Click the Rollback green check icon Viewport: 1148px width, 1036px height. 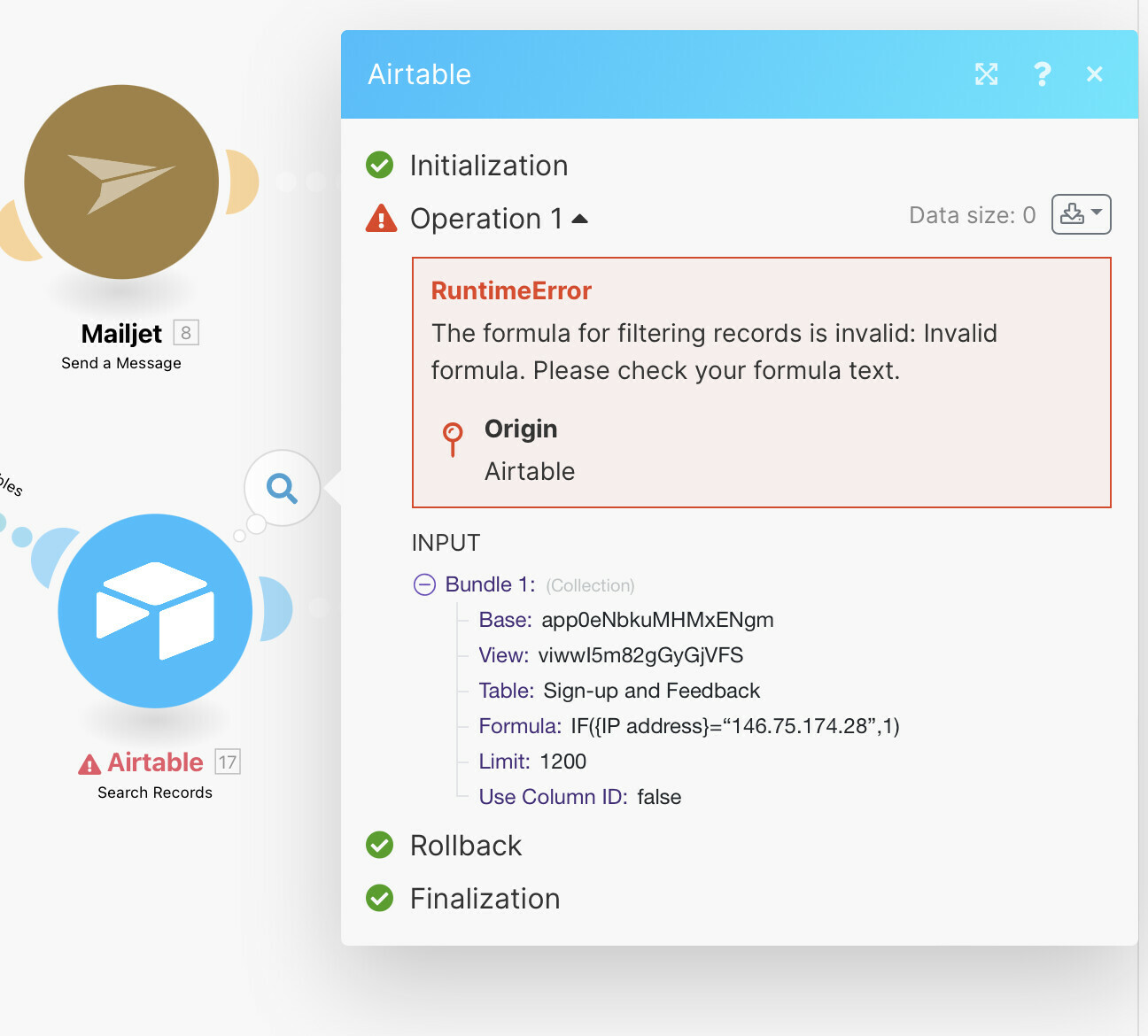(x=380, y=845)
